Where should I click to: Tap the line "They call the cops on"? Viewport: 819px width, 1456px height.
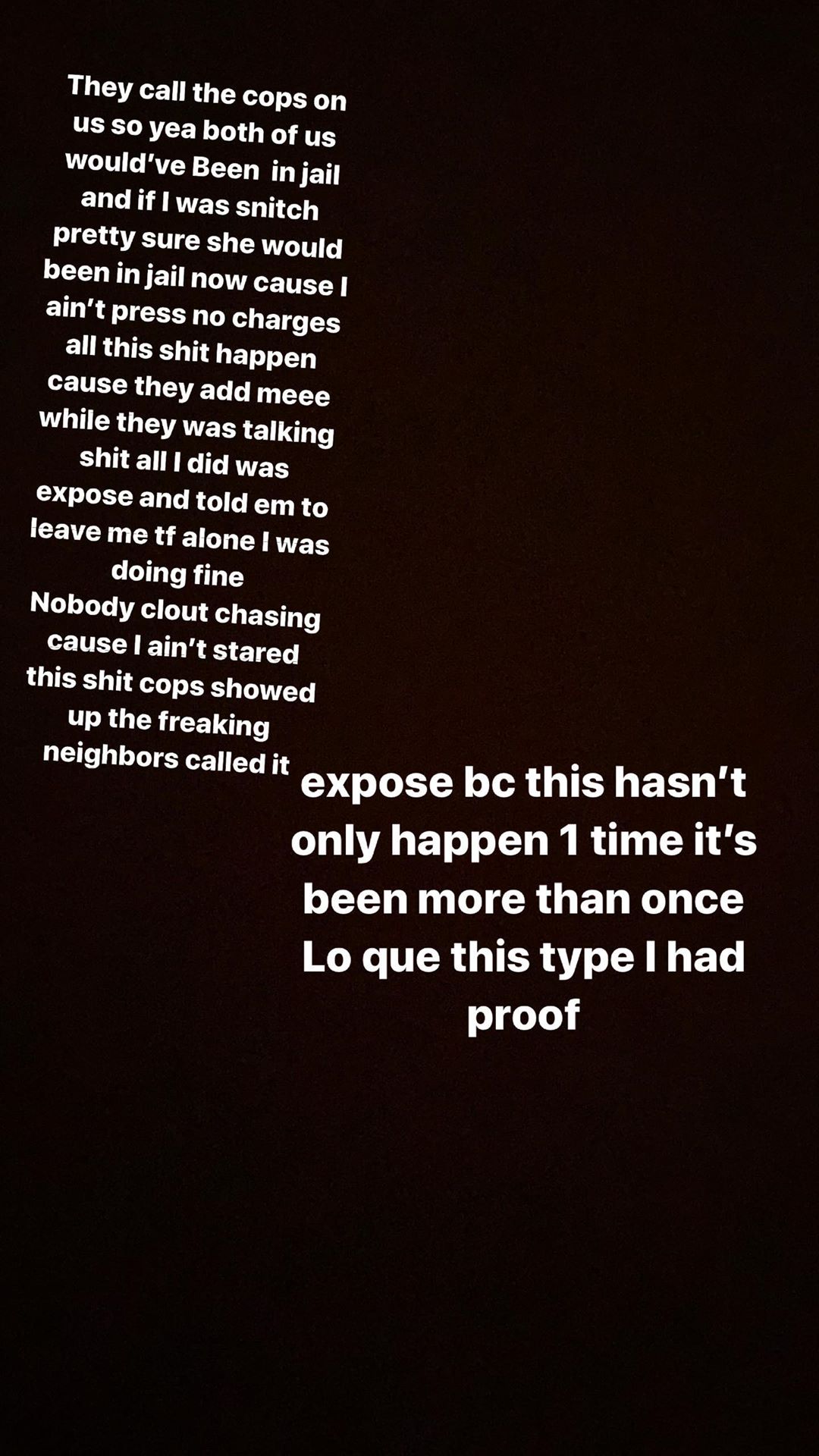click(206, 93)
